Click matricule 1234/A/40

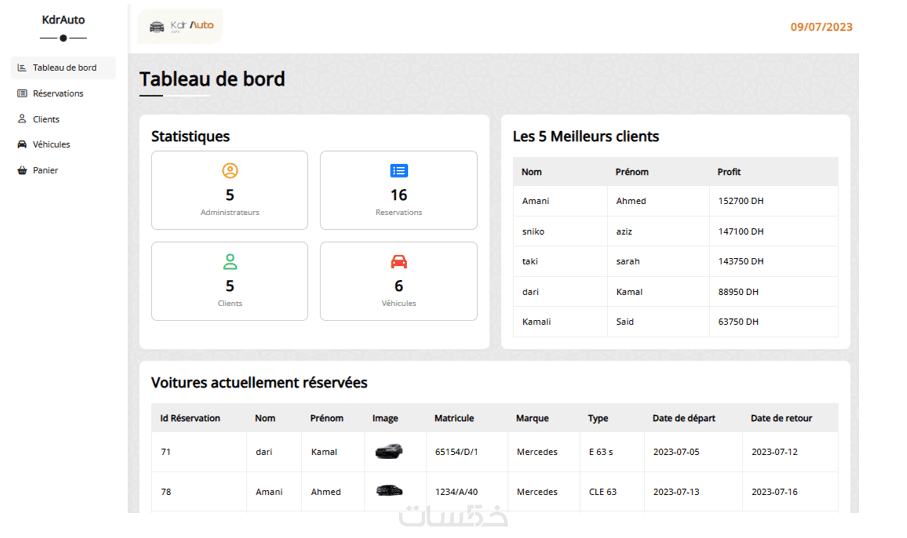coord(456,492)
